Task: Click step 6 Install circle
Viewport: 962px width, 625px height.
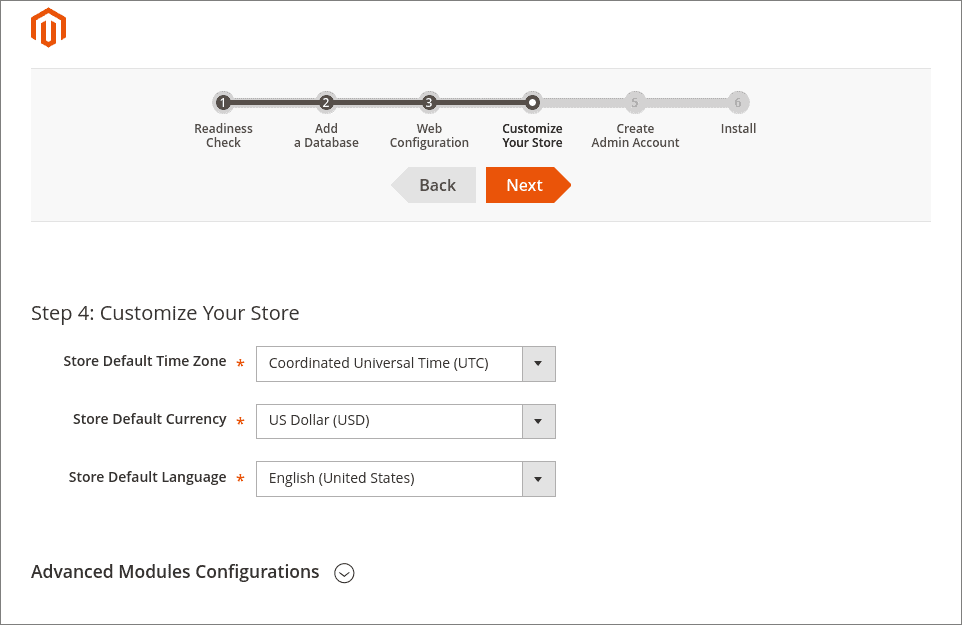Action: pyautogui.click(x=738, y=102)
